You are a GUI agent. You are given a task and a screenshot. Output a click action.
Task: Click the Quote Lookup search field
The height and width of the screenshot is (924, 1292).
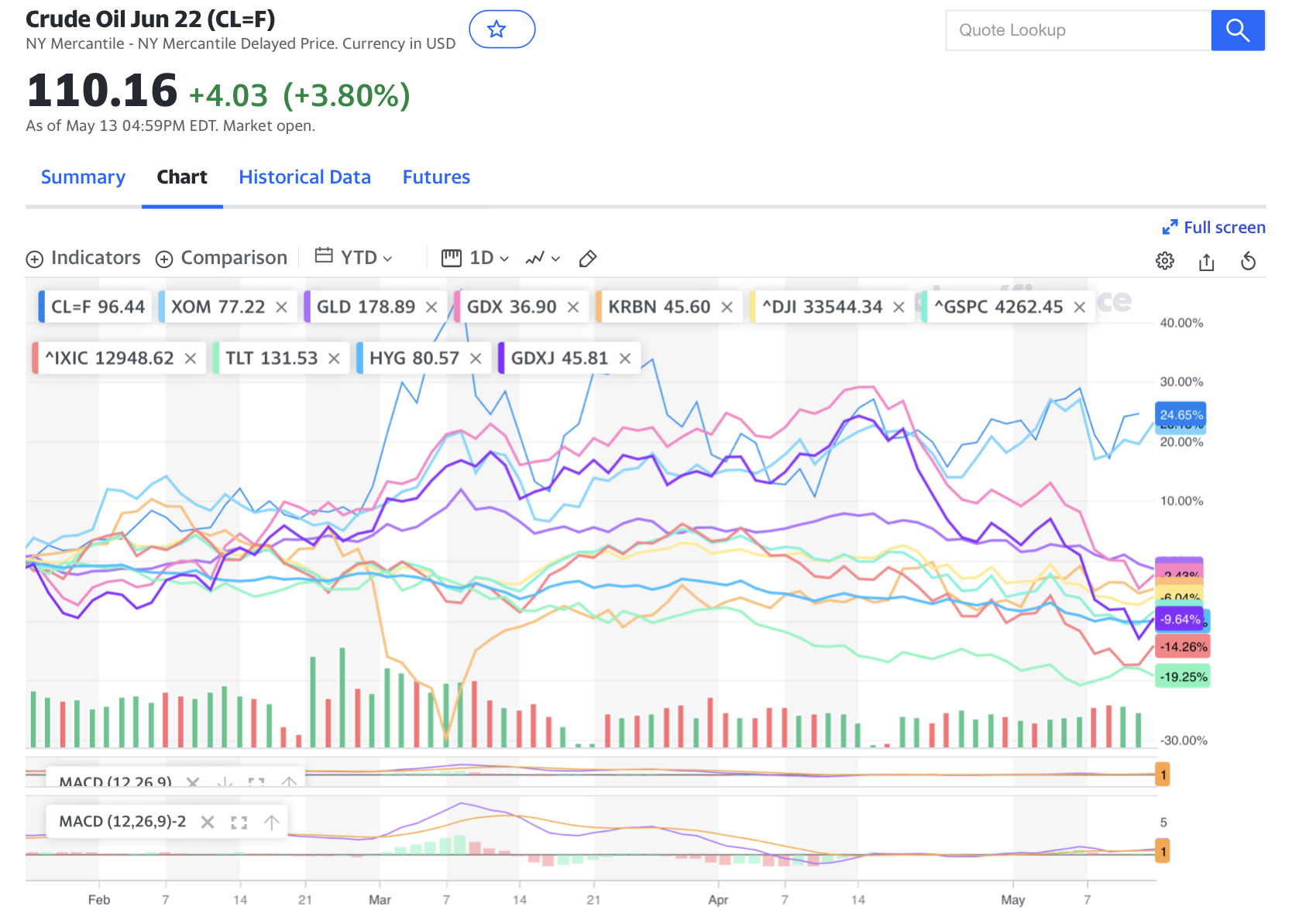point(1077,30)
